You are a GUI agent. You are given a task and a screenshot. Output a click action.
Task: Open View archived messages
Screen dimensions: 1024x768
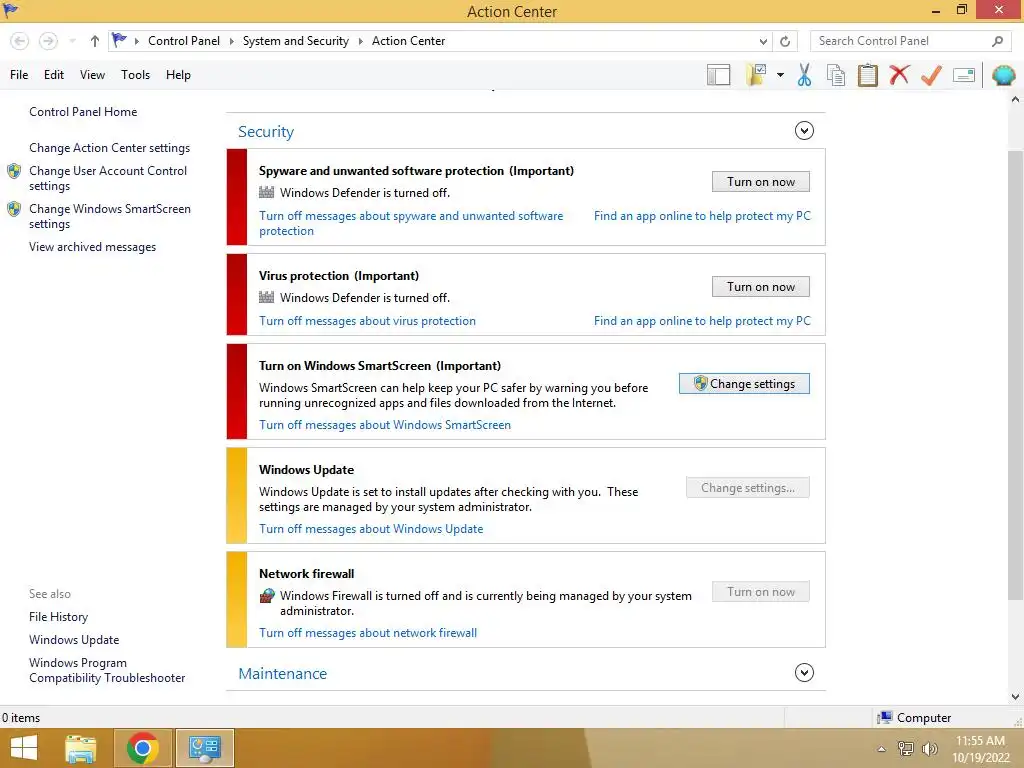(x=92, y=247)
